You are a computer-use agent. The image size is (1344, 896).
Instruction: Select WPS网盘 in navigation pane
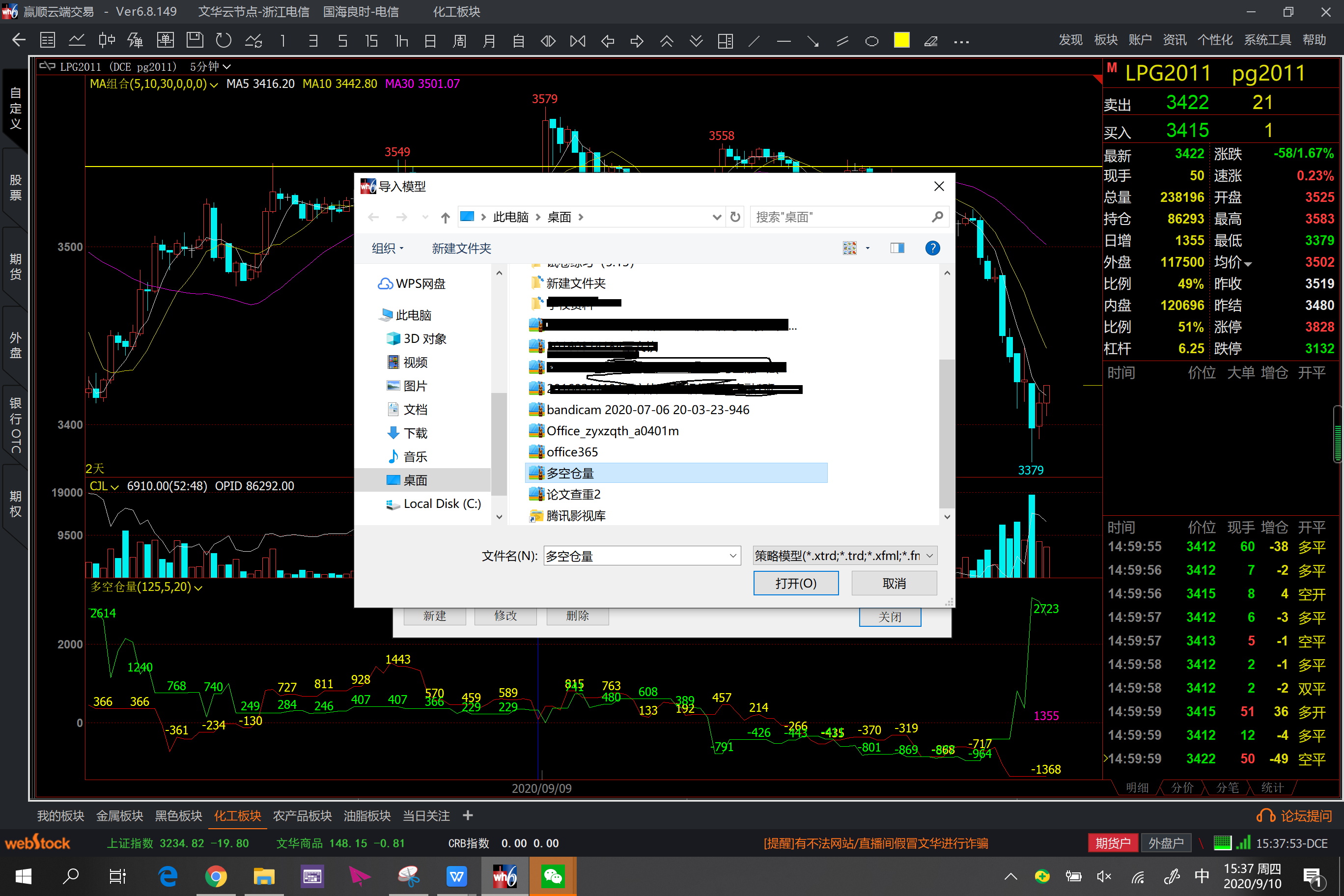(412, 283)
